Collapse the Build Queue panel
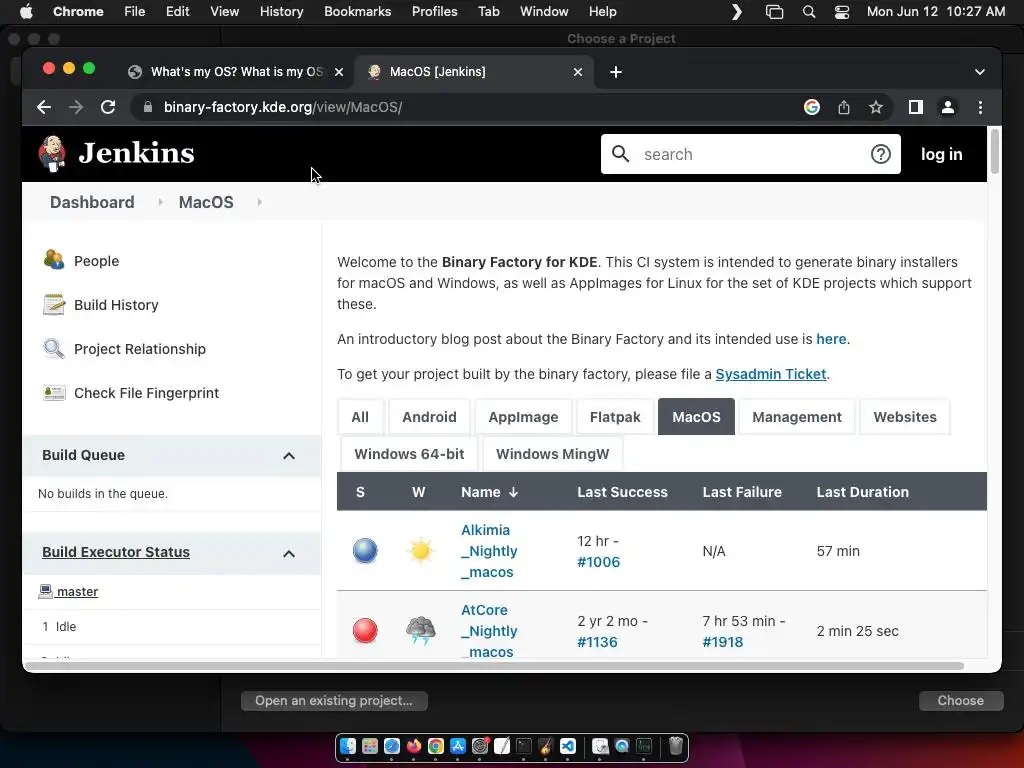The height and width of the screenshot is (768, 1024). (289, 456)
